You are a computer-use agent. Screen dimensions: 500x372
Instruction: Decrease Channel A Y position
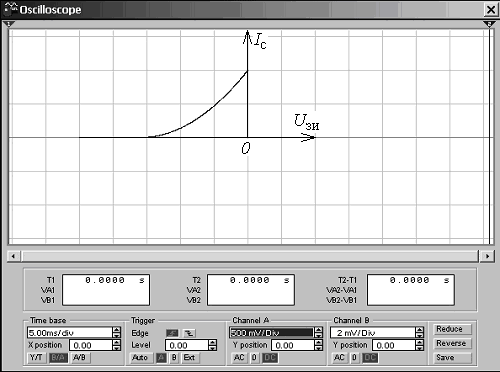[x=319, y=348]
